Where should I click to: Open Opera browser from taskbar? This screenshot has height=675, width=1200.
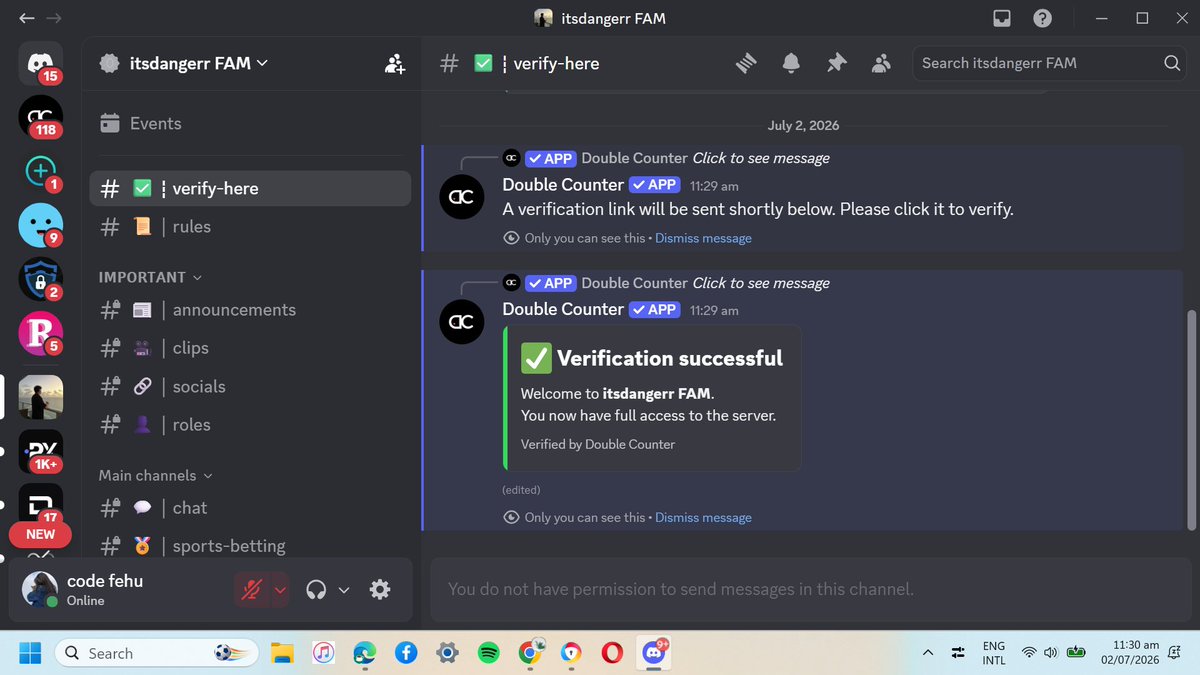click(612, 653)
